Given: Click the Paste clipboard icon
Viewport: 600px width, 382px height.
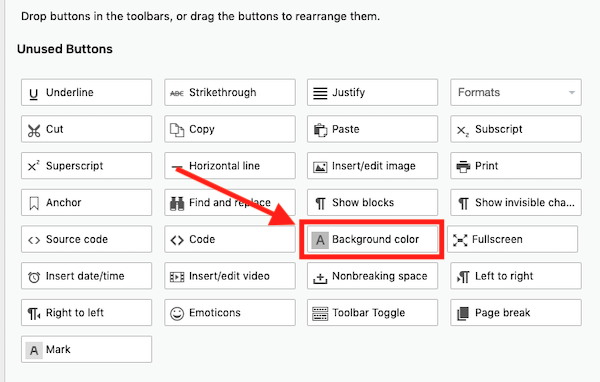Looking at the screenshot, I should pyautogui.click(x=320, y=130).
